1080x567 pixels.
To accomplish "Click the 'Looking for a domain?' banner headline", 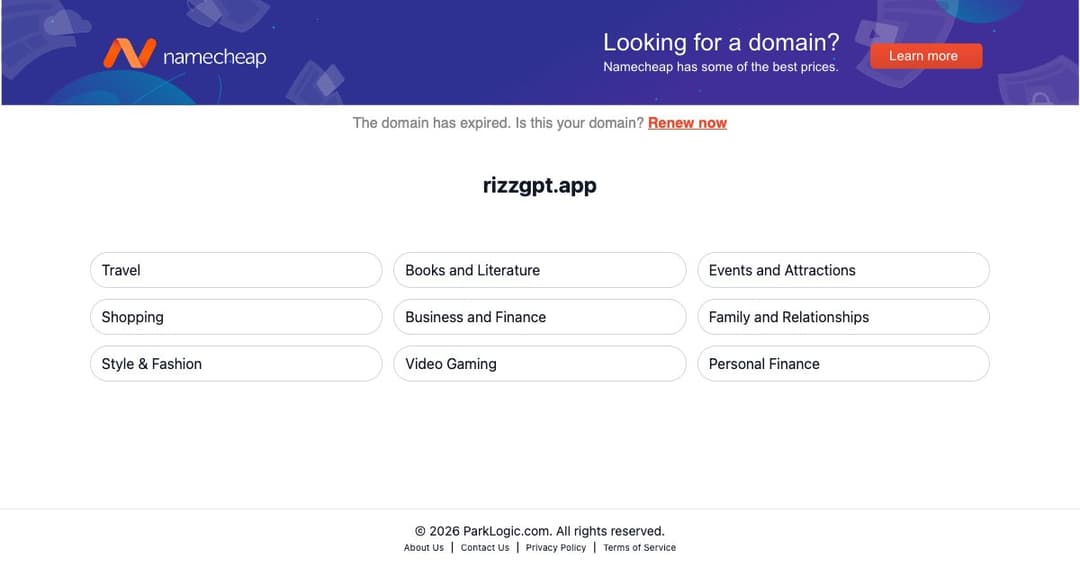I will point(721,42).
